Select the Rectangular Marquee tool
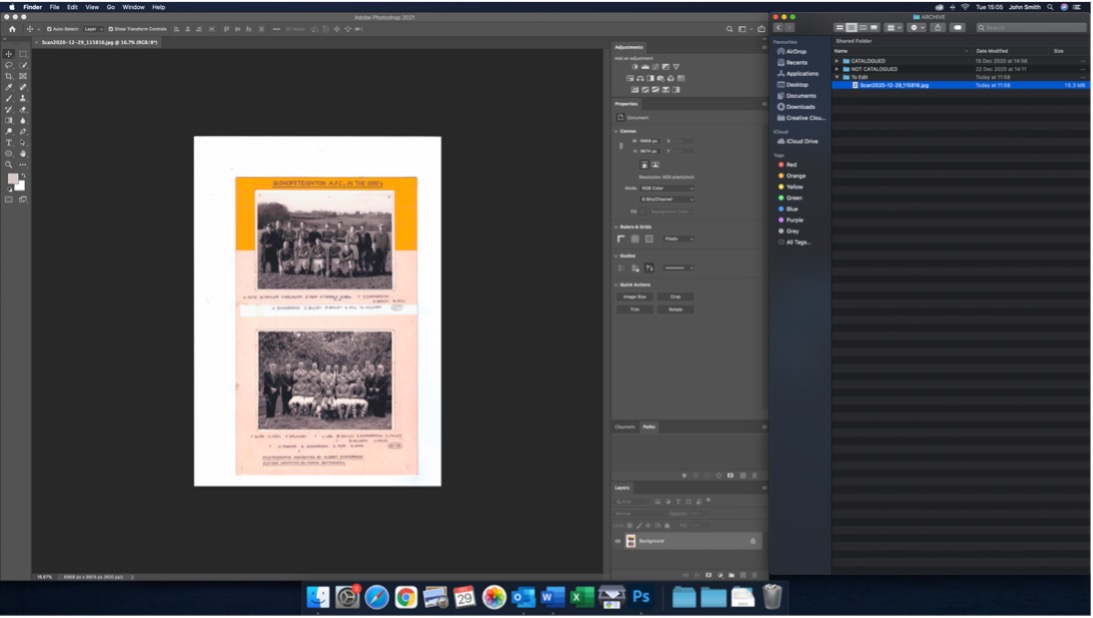 point(23,54)
